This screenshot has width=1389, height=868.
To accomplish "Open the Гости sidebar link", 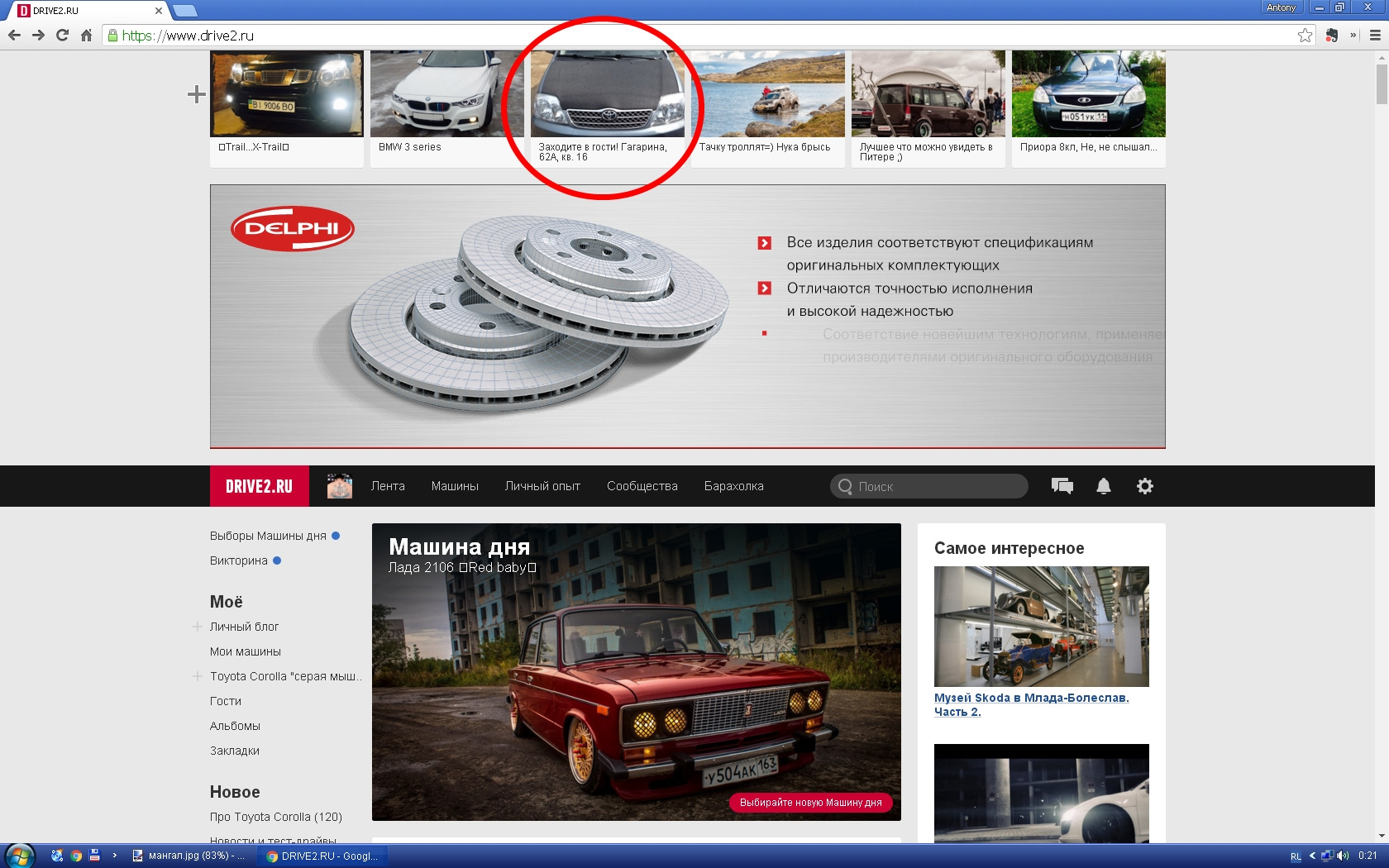I will click(x=226, y=701).
